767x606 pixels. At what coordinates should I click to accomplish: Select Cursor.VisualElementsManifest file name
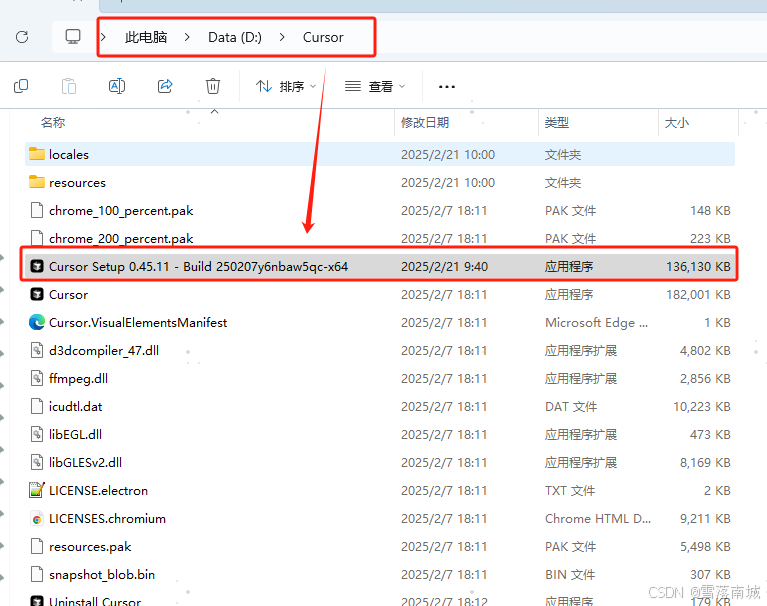138,323
